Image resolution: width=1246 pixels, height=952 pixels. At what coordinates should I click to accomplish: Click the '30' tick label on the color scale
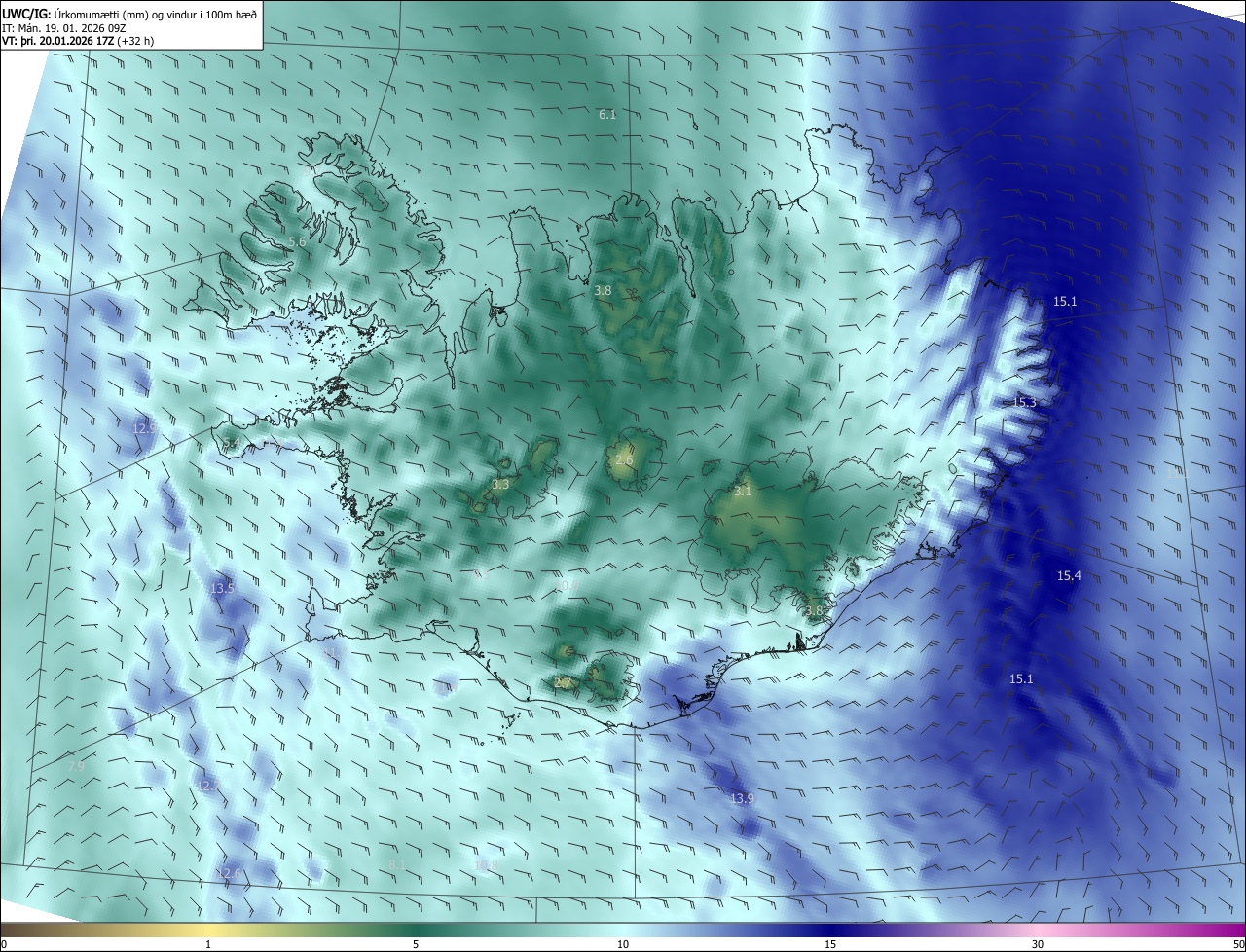point(1038,944)
